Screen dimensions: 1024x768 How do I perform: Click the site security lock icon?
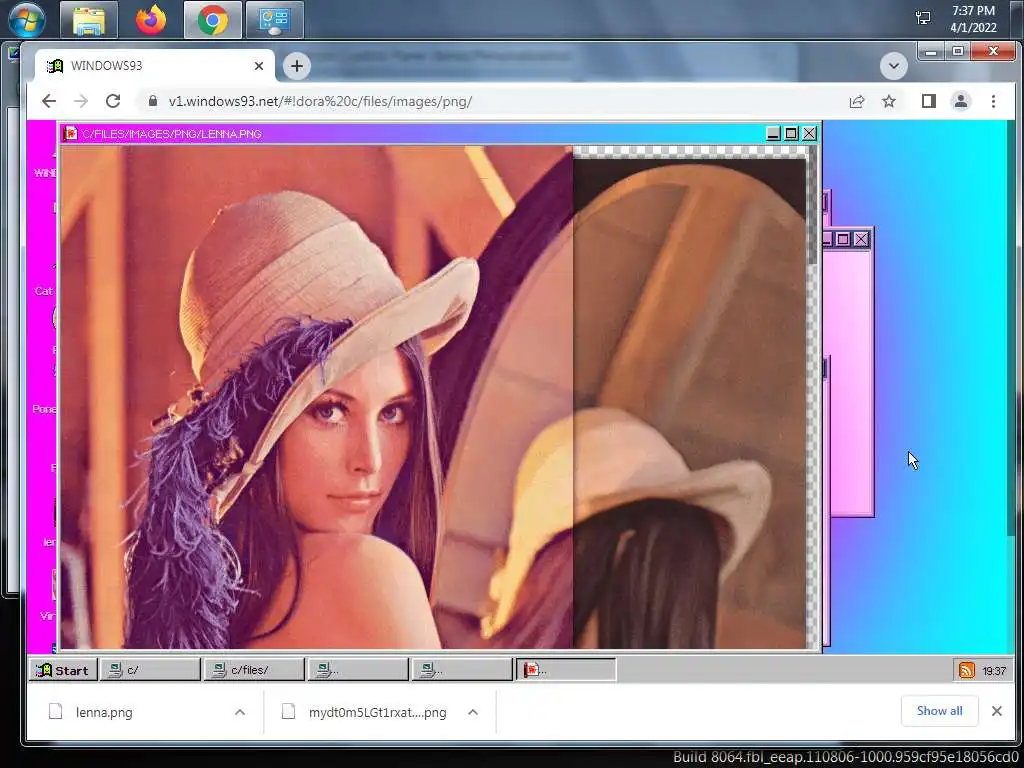153,101
